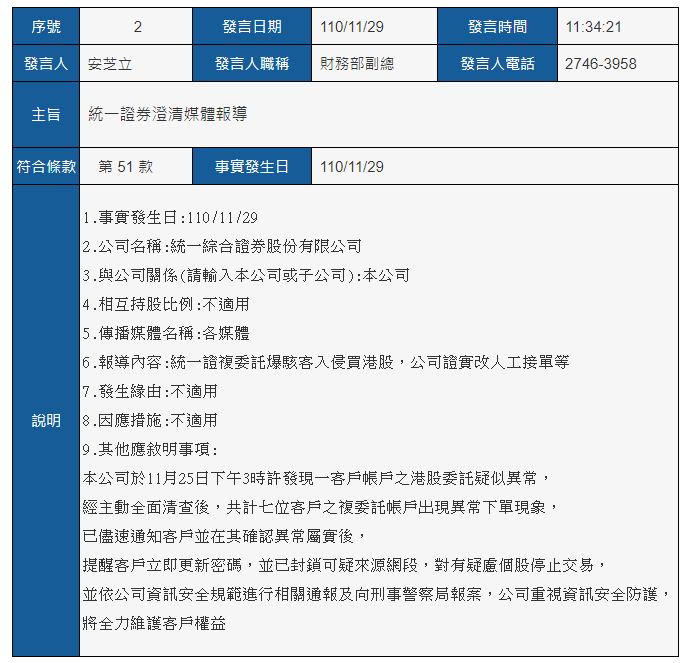Click the 發言日期 header cell
This screenshot has width=686, height=663.
[252, 27]
